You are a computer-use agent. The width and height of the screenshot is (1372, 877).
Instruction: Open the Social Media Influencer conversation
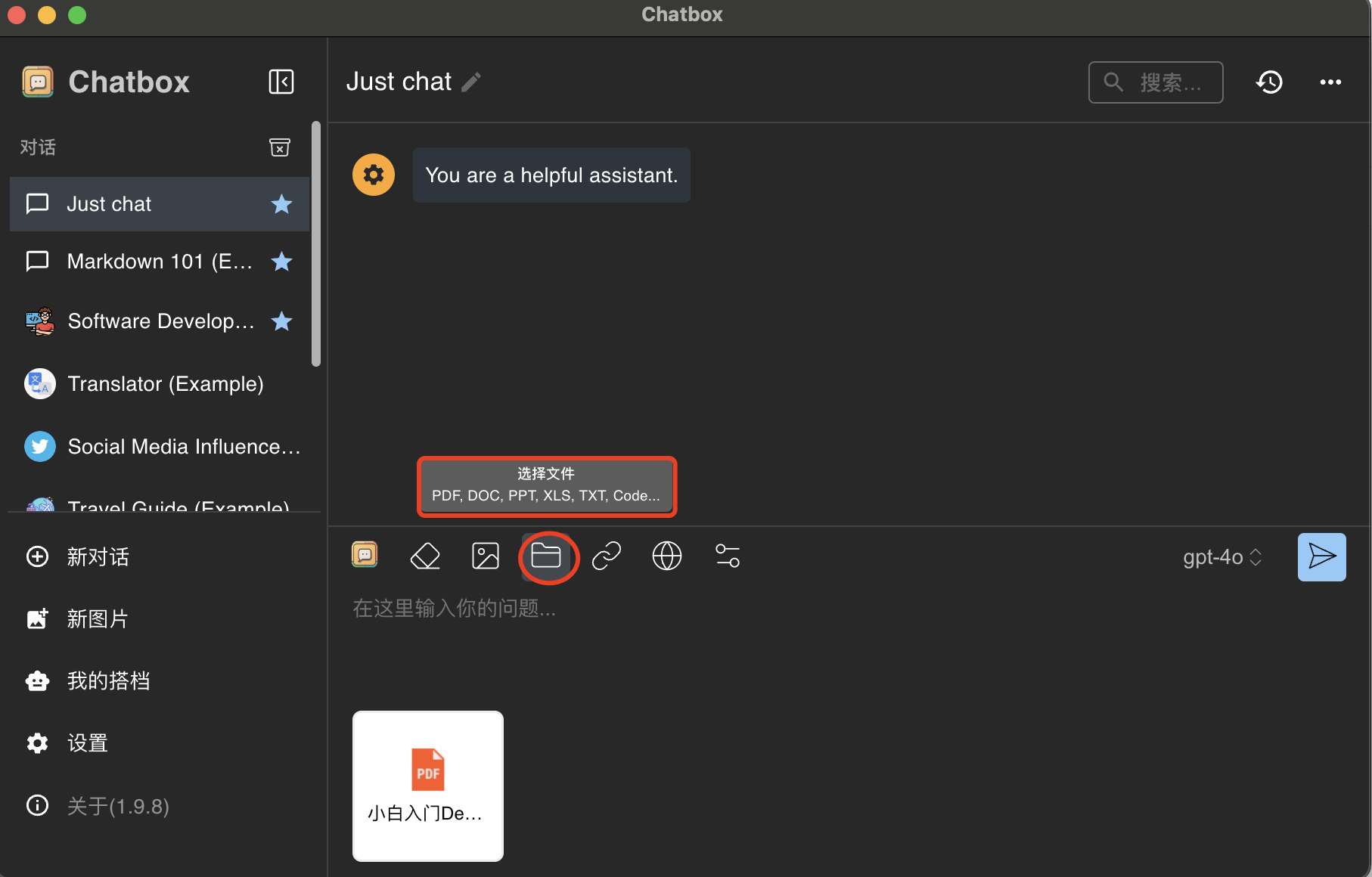point(160,447)
